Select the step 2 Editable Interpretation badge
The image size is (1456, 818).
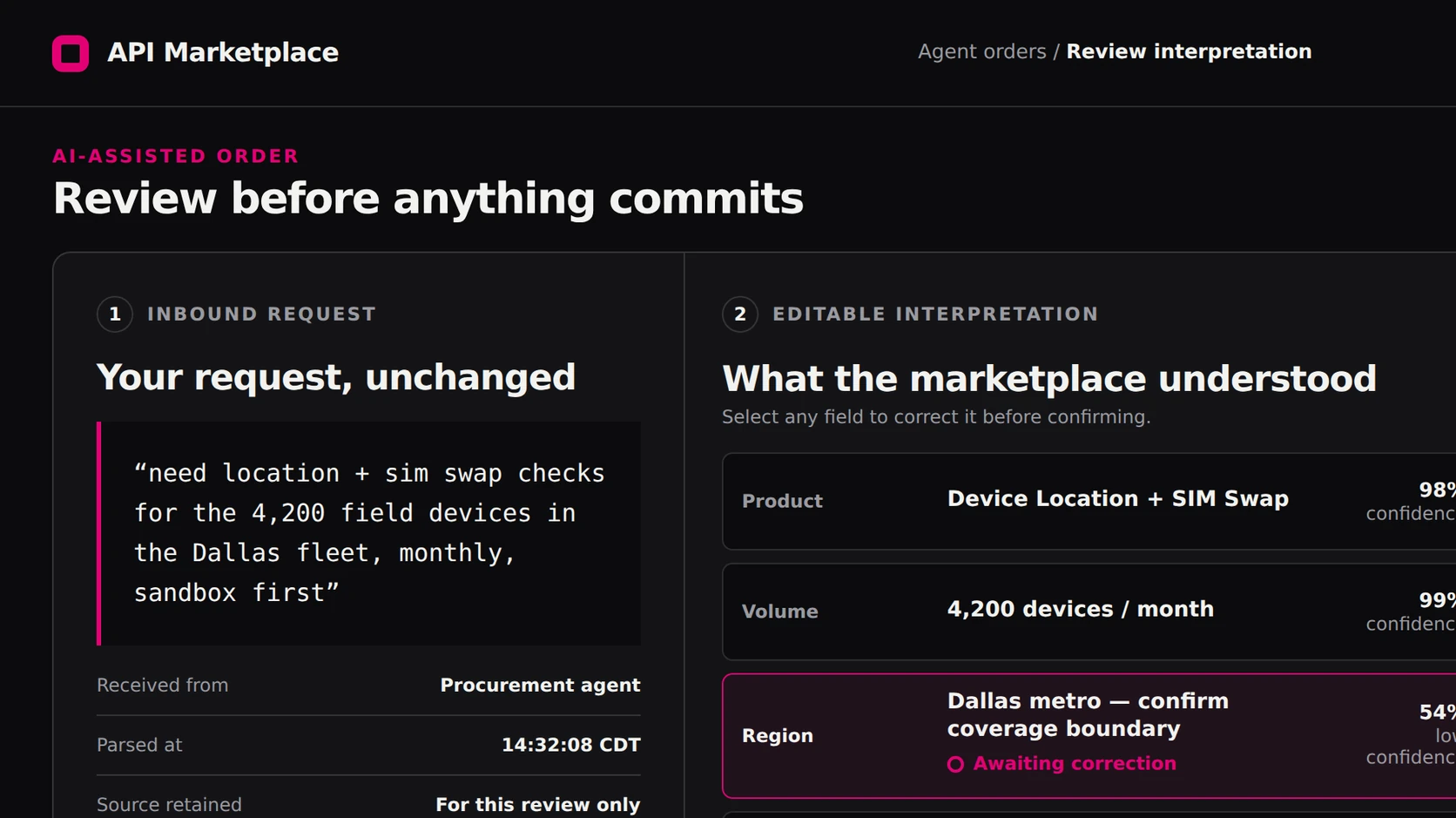(x=740, y=314)
